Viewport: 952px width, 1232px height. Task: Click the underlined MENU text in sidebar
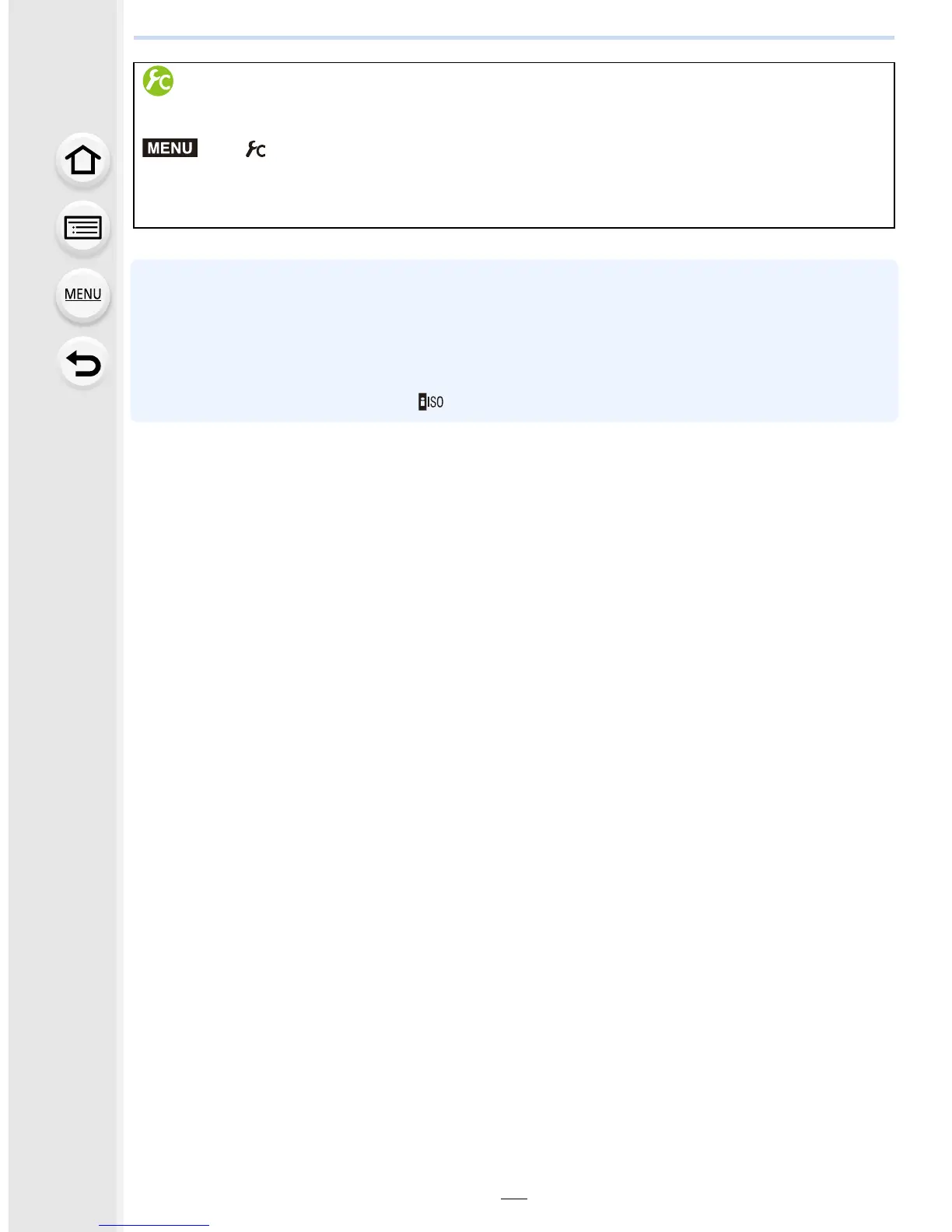[x=83, y=294]
